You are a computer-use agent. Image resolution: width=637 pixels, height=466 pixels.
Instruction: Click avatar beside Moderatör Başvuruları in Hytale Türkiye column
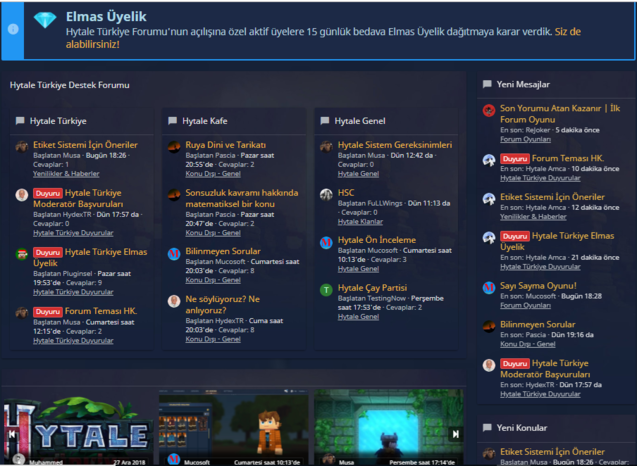[22, 195]
